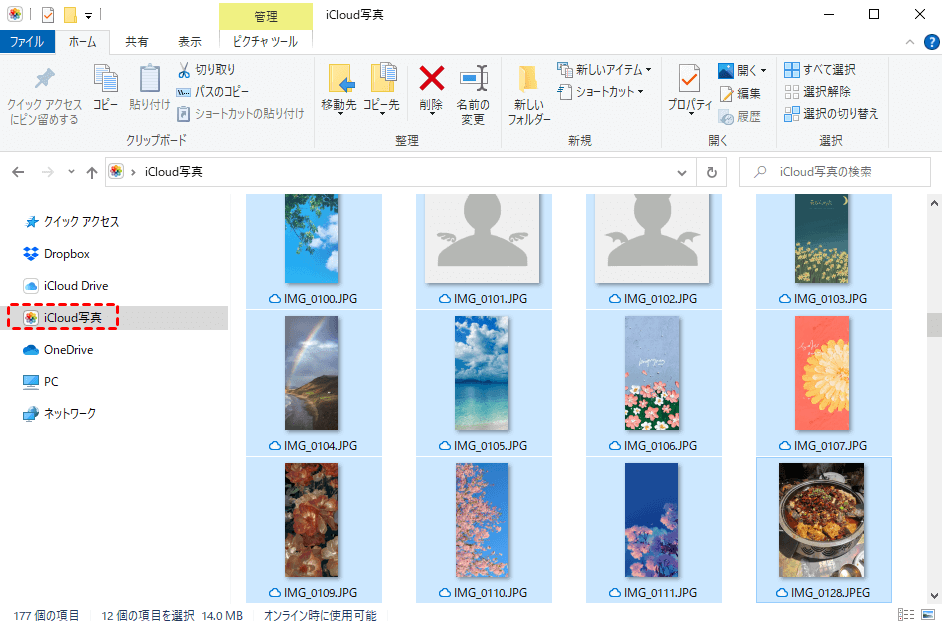Select iCloud Drive in the navigation pane
Viewport: 942px width, 626px height.
tap(76, 286)
